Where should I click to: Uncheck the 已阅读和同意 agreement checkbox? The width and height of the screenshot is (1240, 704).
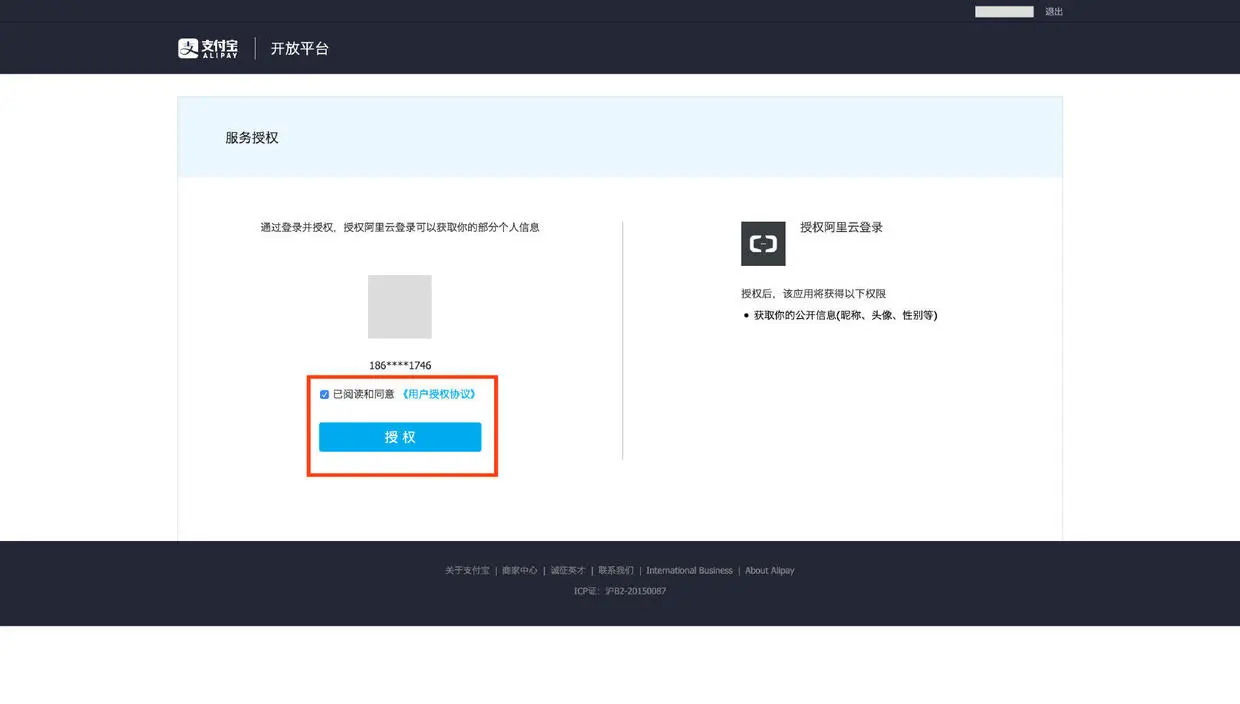coord(324,395)
